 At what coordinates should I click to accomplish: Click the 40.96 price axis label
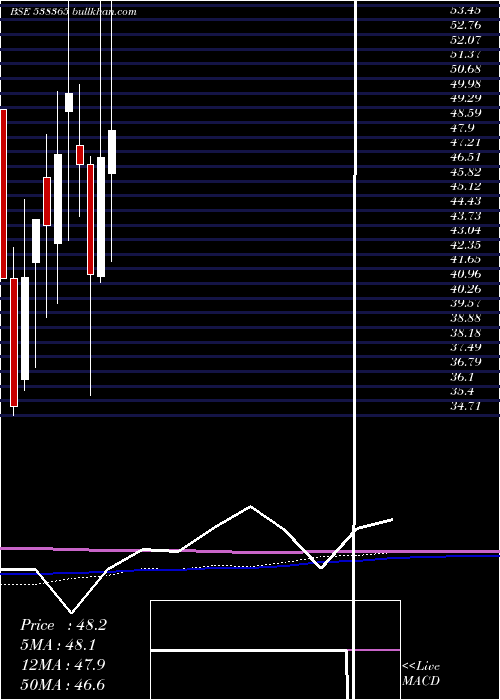465,275
